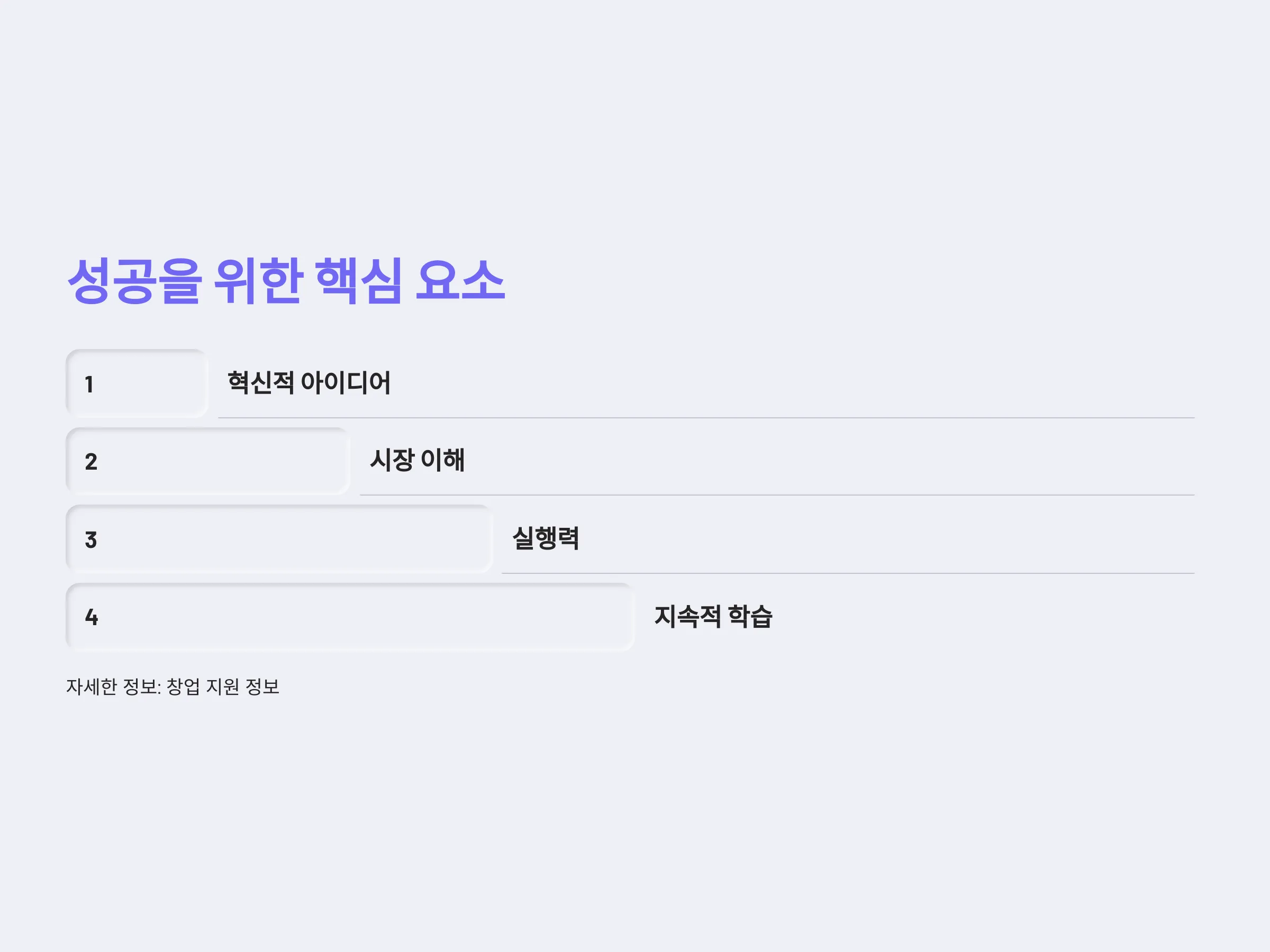Image resolution: width=1270 pixels, height=952 pixels.
Task: Select the numbered box labeled 4
Action: [x=350, y=617]
